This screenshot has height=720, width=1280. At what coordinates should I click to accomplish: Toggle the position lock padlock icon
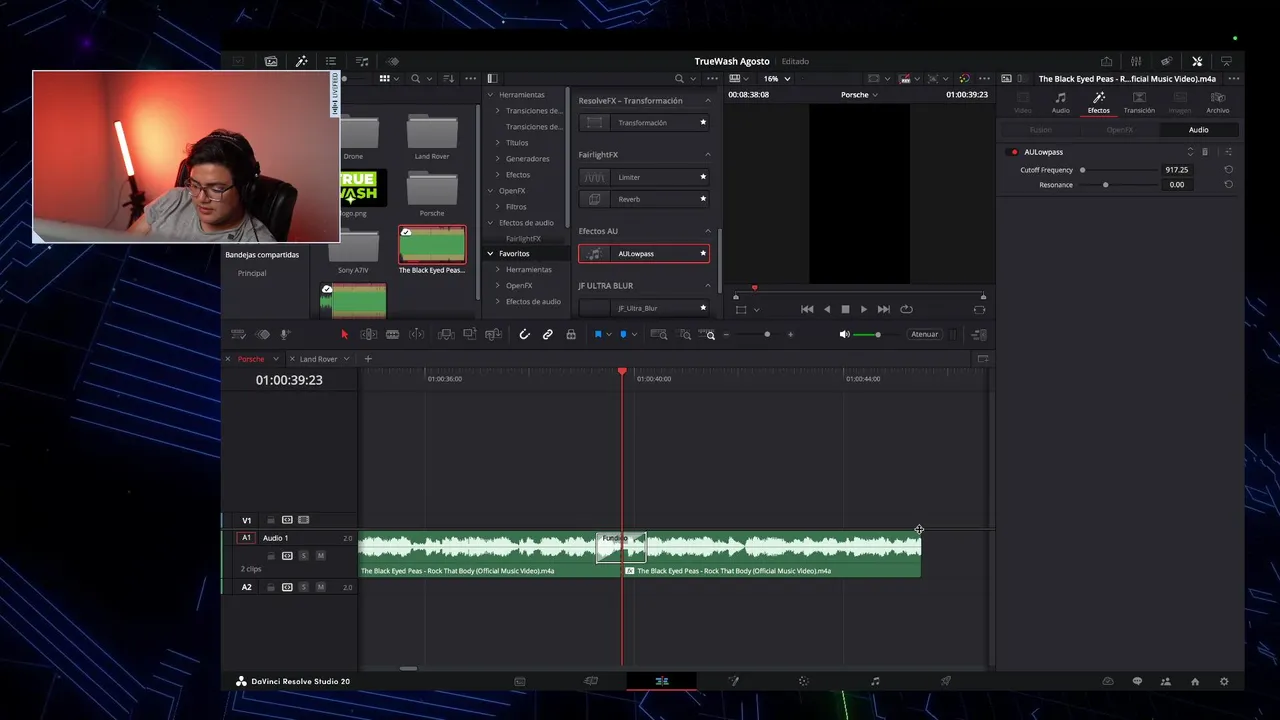571,334
